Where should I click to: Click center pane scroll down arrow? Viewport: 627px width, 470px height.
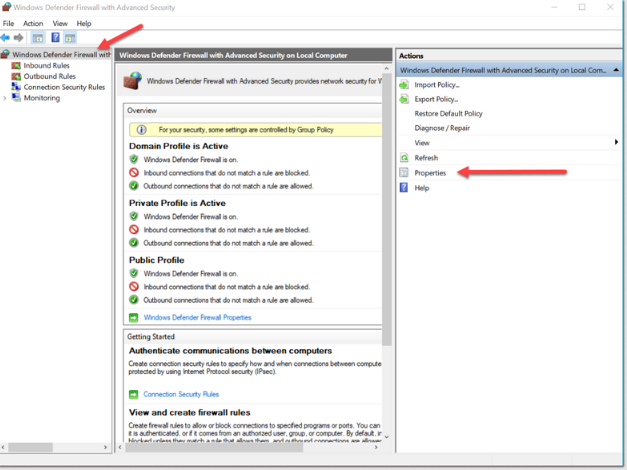(x=386, y=437)
